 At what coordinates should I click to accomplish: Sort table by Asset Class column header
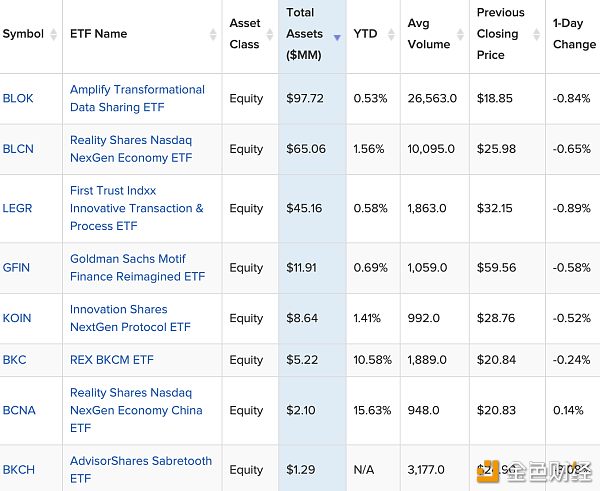coord(244,33)
